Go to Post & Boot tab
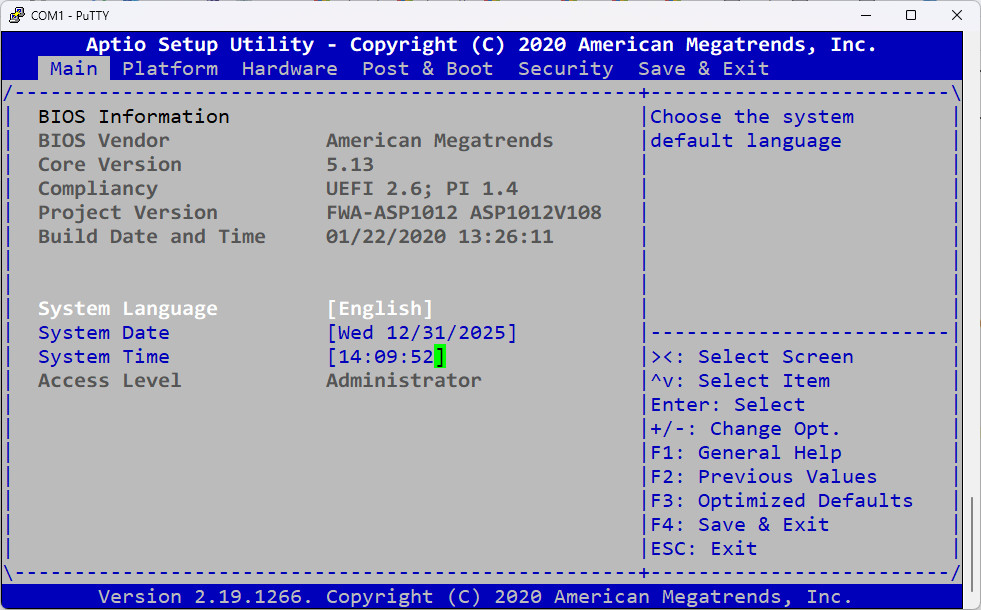The width and height of the screenshot is (981, 610). (428, 68)
